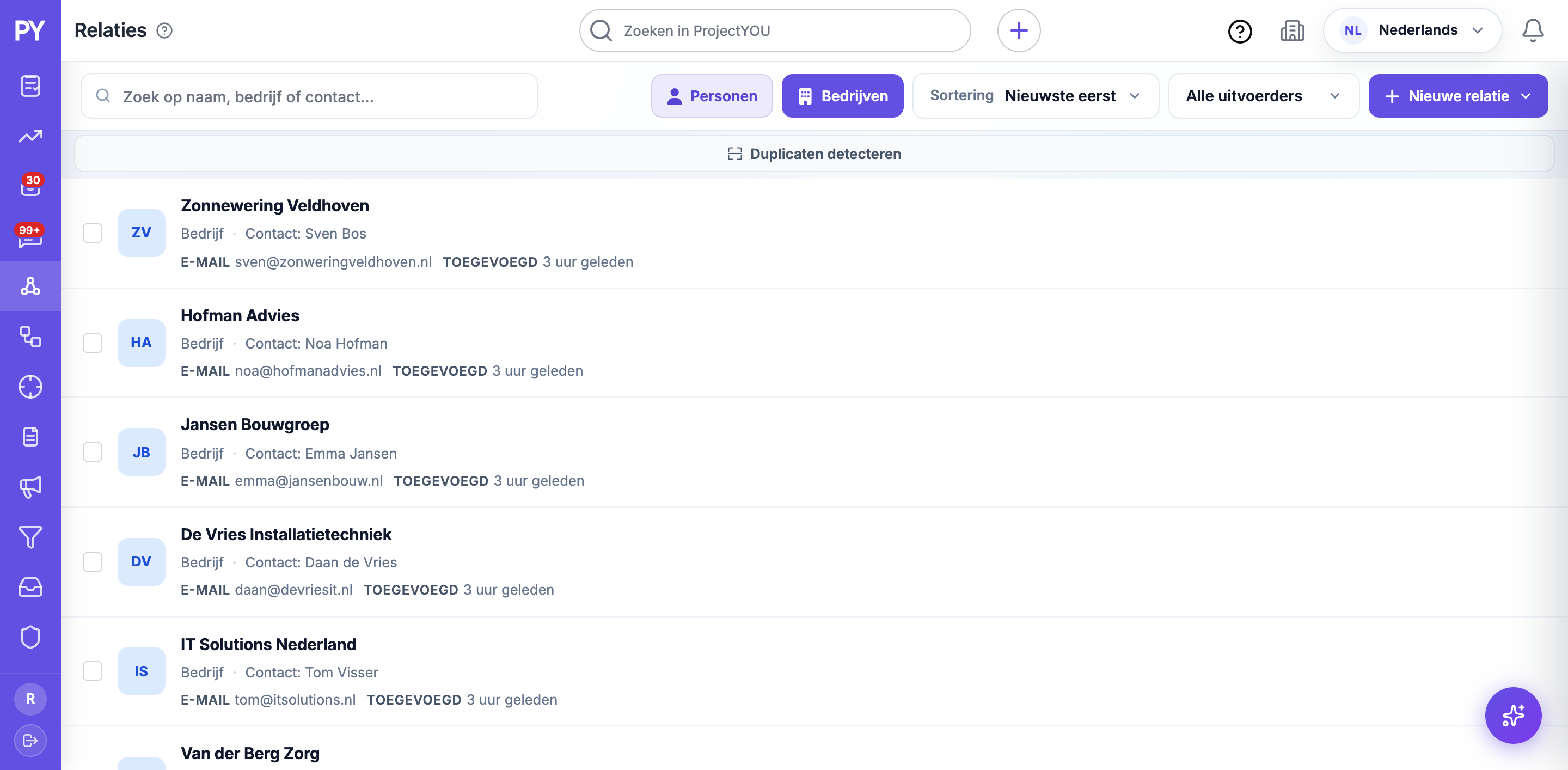The height and width of the screenshot is (770, 1568).
Task: Select the De Vries Installatietechniek checkbox
Action: (x=93, y=562)
